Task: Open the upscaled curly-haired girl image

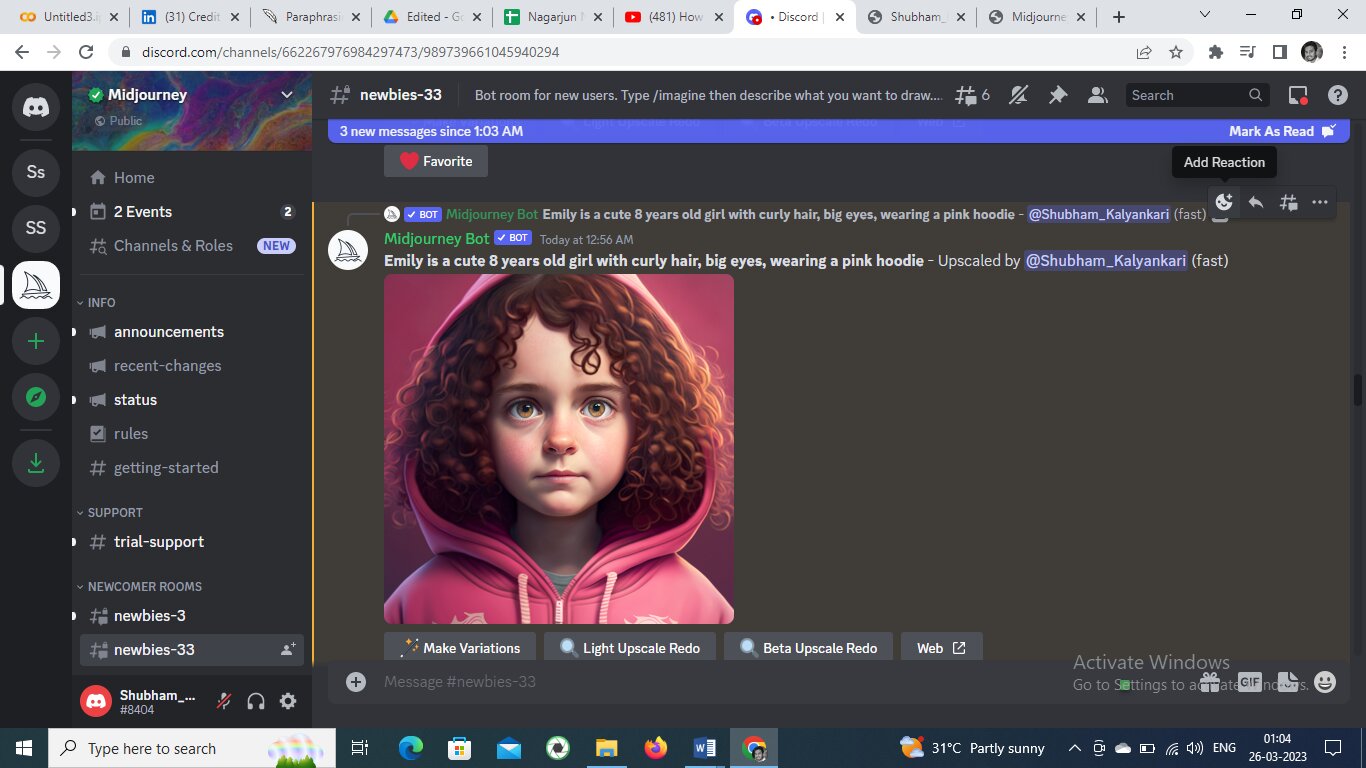Action: [x=558, y=449]
